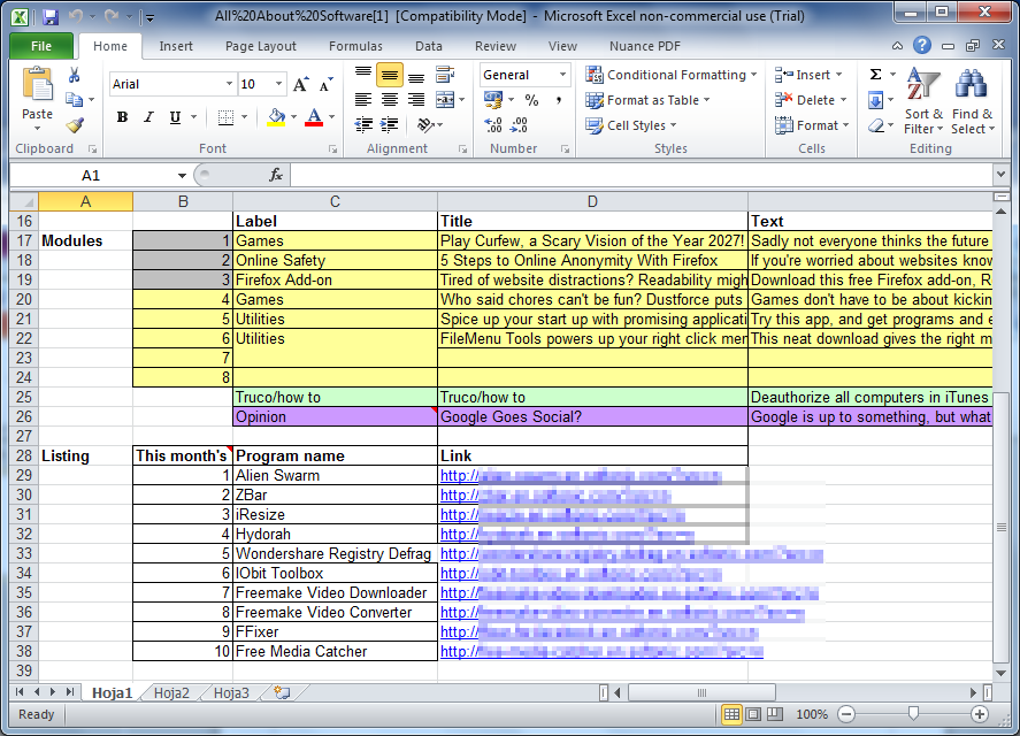Open the Name Box dropdown arrow
This screenshot has width=1020, height=736.
pyautogui.click(x=181, y=175)
